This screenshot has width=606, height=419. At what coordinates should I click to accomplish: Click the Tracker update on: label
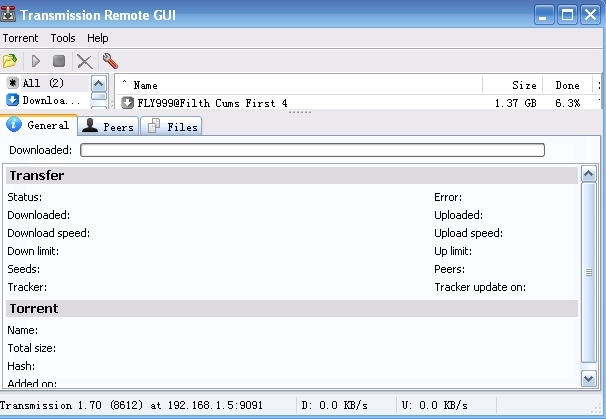pyautogui.click(x=480, y=287)
